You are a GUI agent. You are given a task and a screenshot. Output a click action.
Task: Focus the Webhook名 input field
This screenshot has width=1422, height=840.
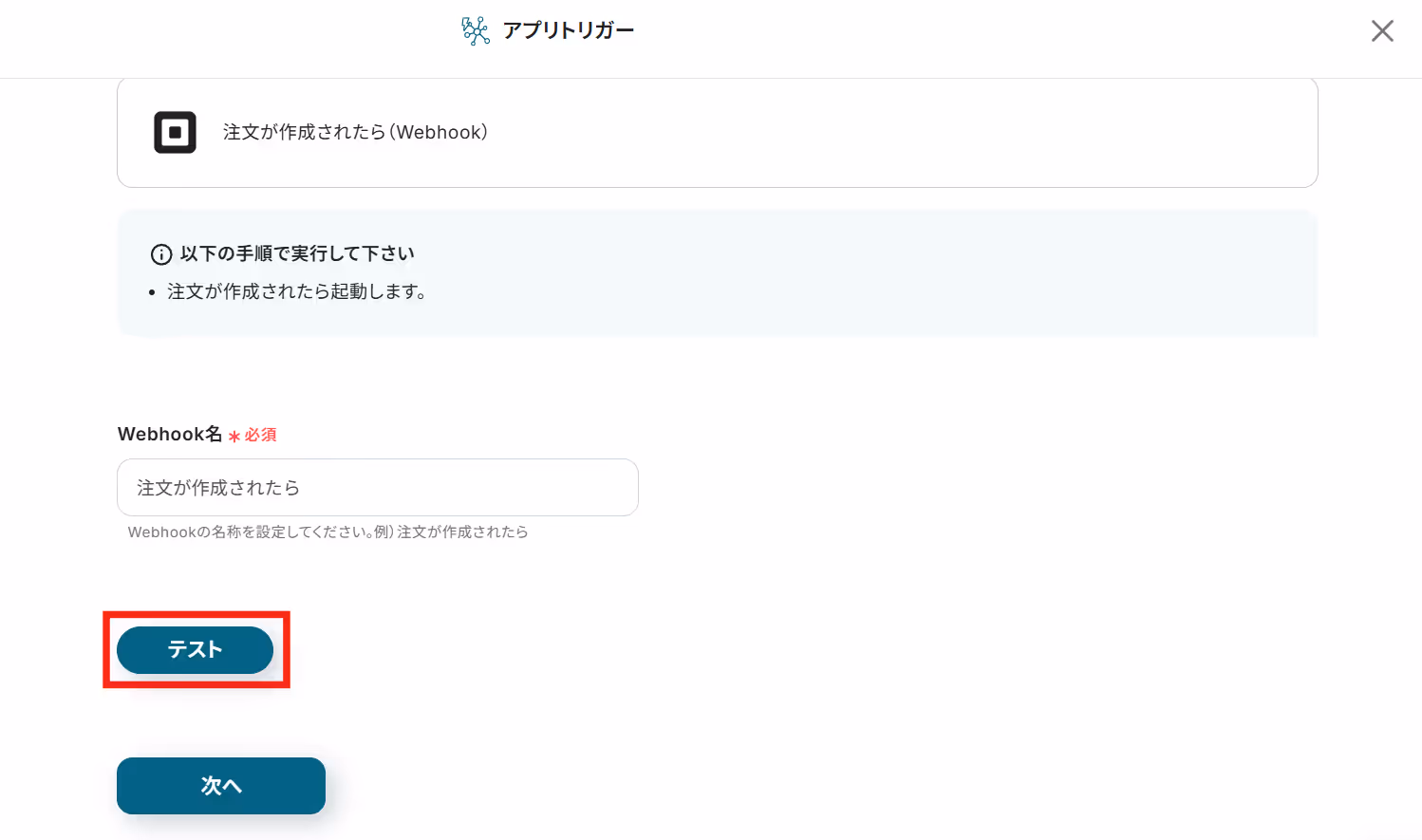(x=378, y=488)
